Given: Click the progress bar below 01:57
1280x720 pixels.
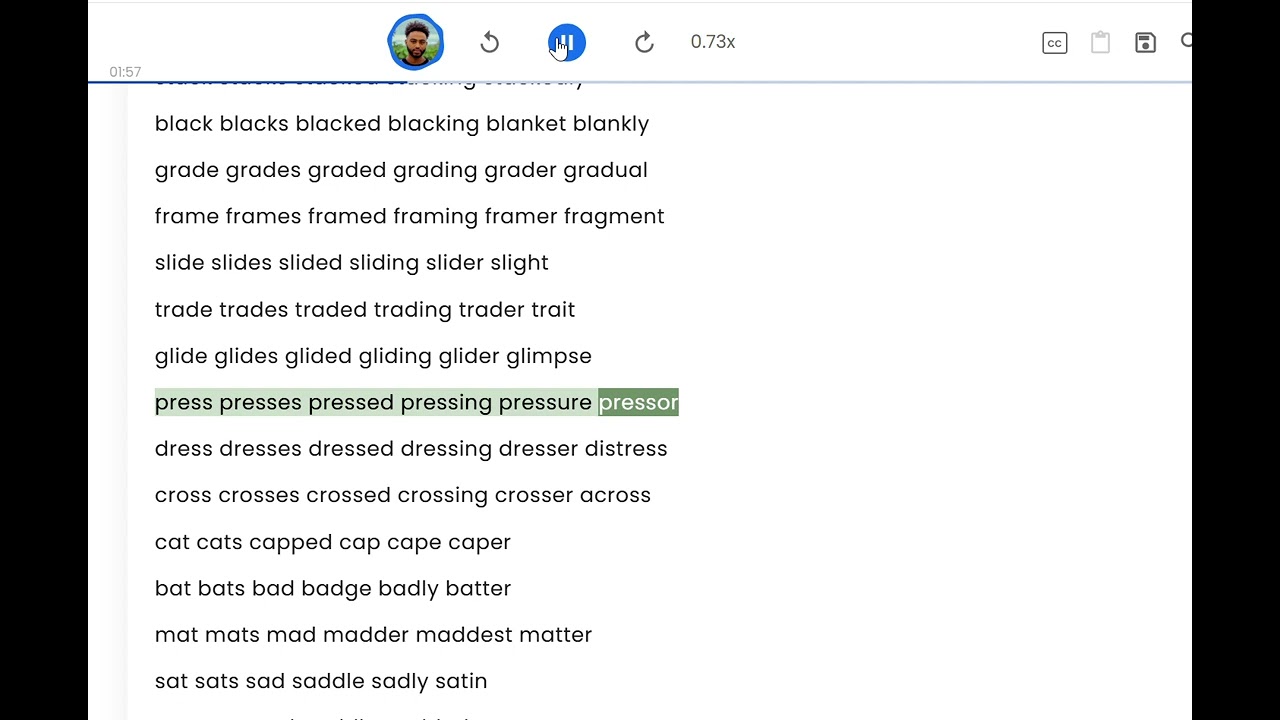Looking at the screenshot, I should click(640, 81).
